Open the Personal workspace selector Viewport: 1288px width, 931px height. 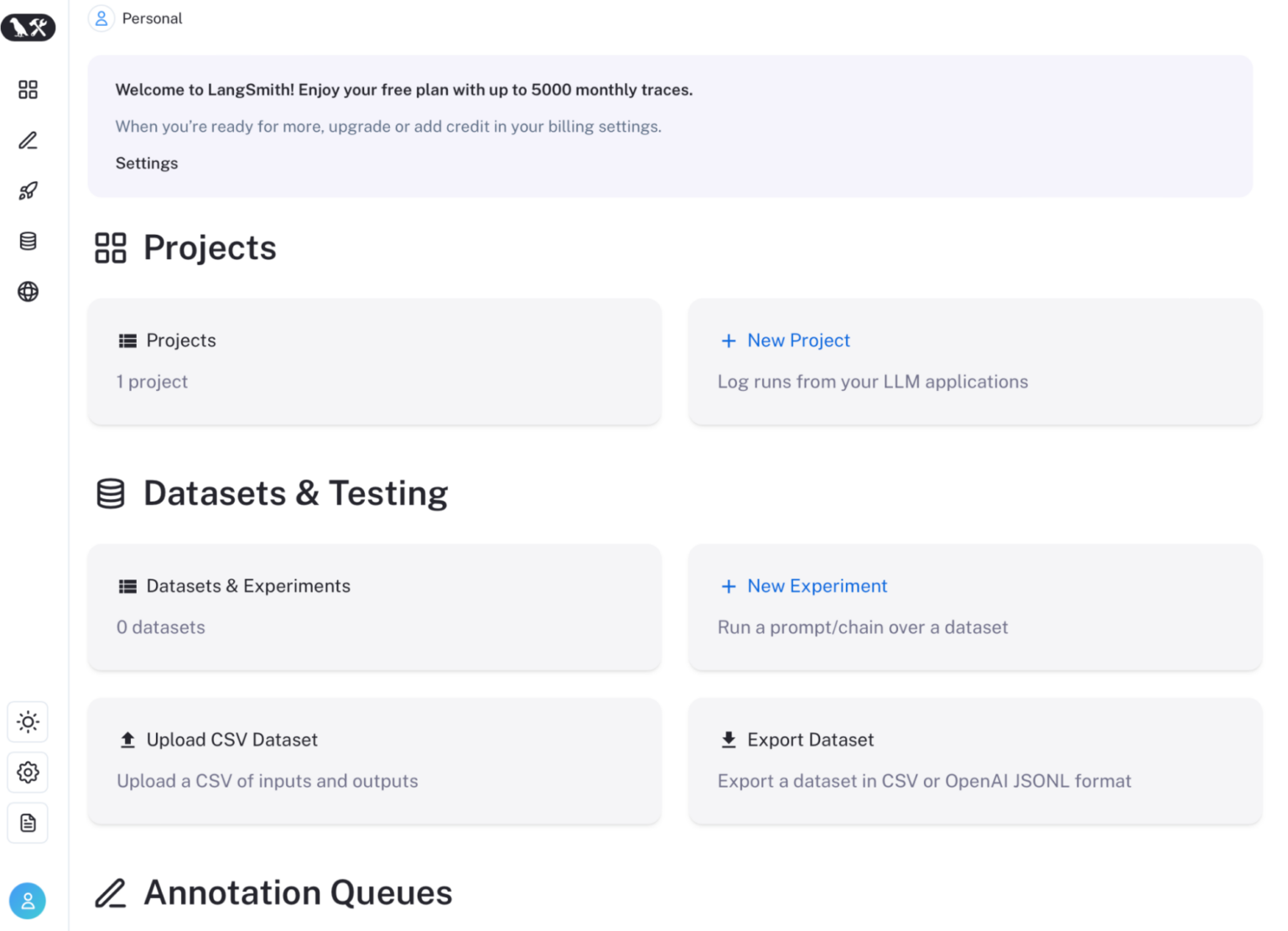(136, 18)
